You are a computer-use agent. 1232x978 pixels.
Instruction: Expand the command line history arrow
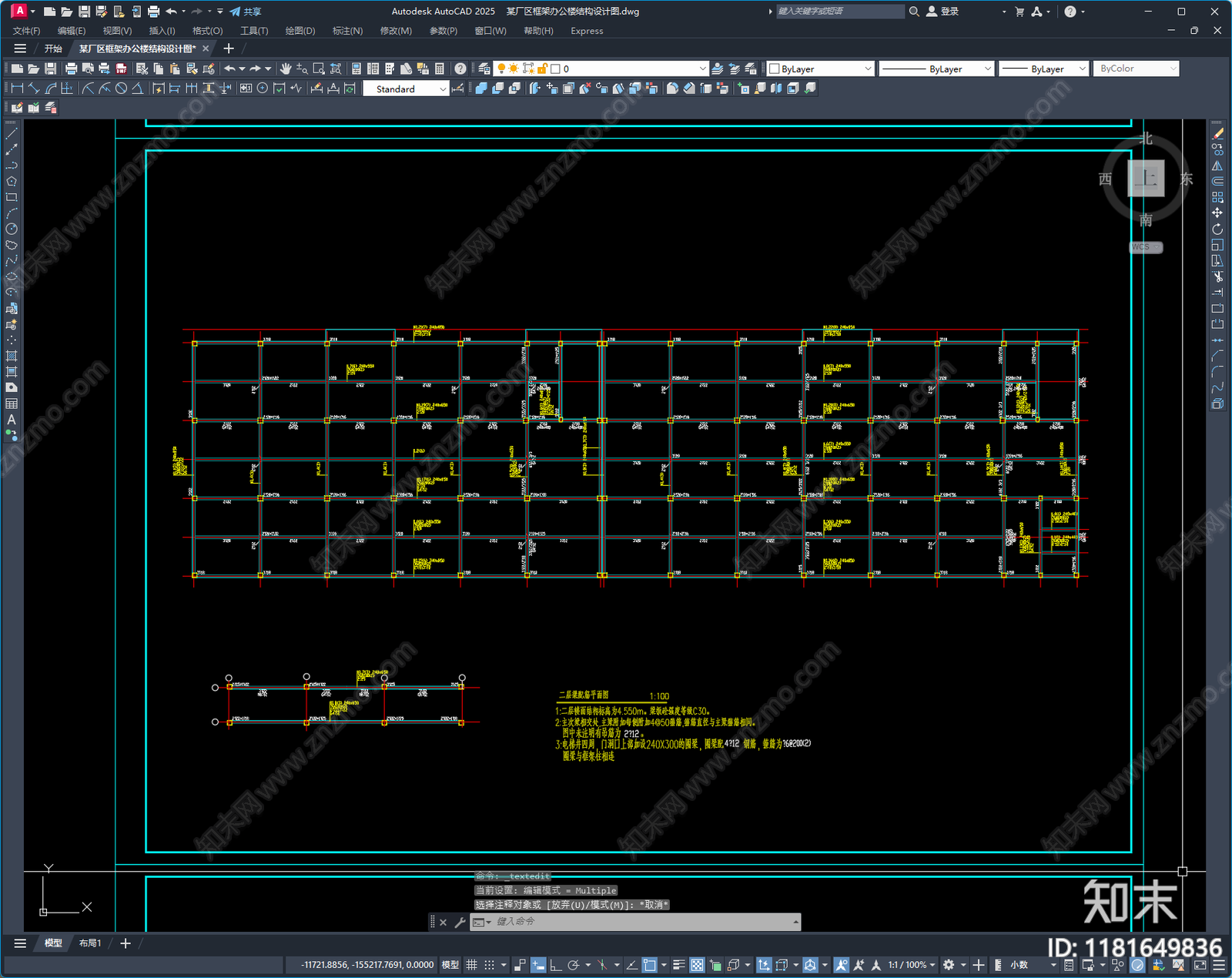click(x=795, y=922)
